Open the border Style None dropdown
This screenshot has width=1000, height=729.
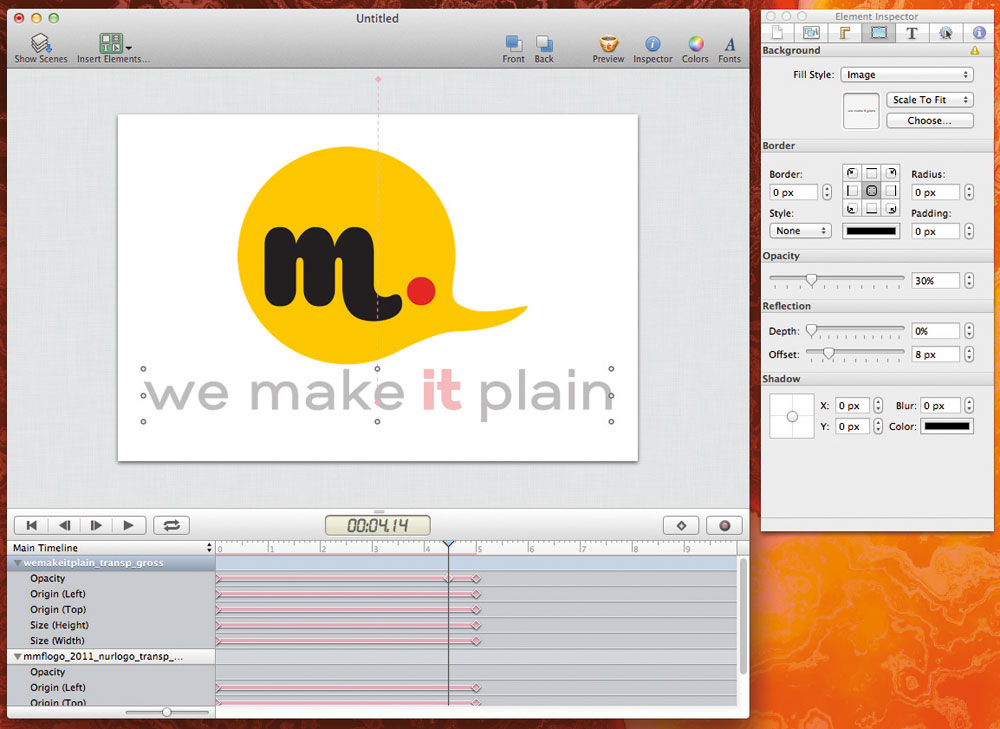(800, 231)
